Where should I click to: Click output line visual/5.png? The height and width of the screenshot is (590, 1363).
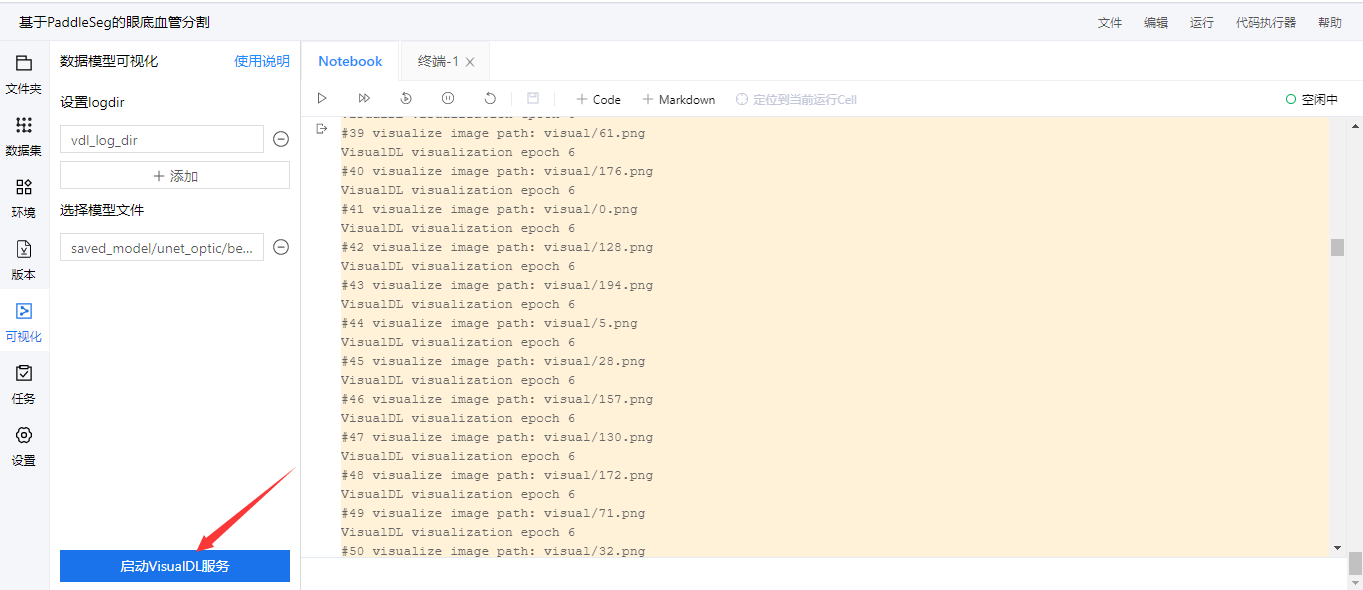(489, 323)
